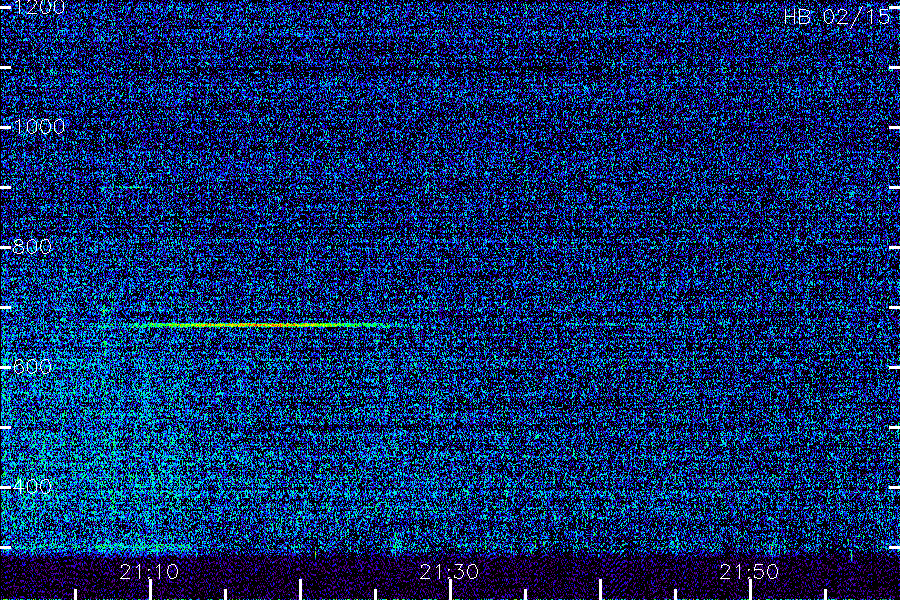900x600 pixels.
Task: Click the tick mark below 21:10
Action: [x=150, y=590]
